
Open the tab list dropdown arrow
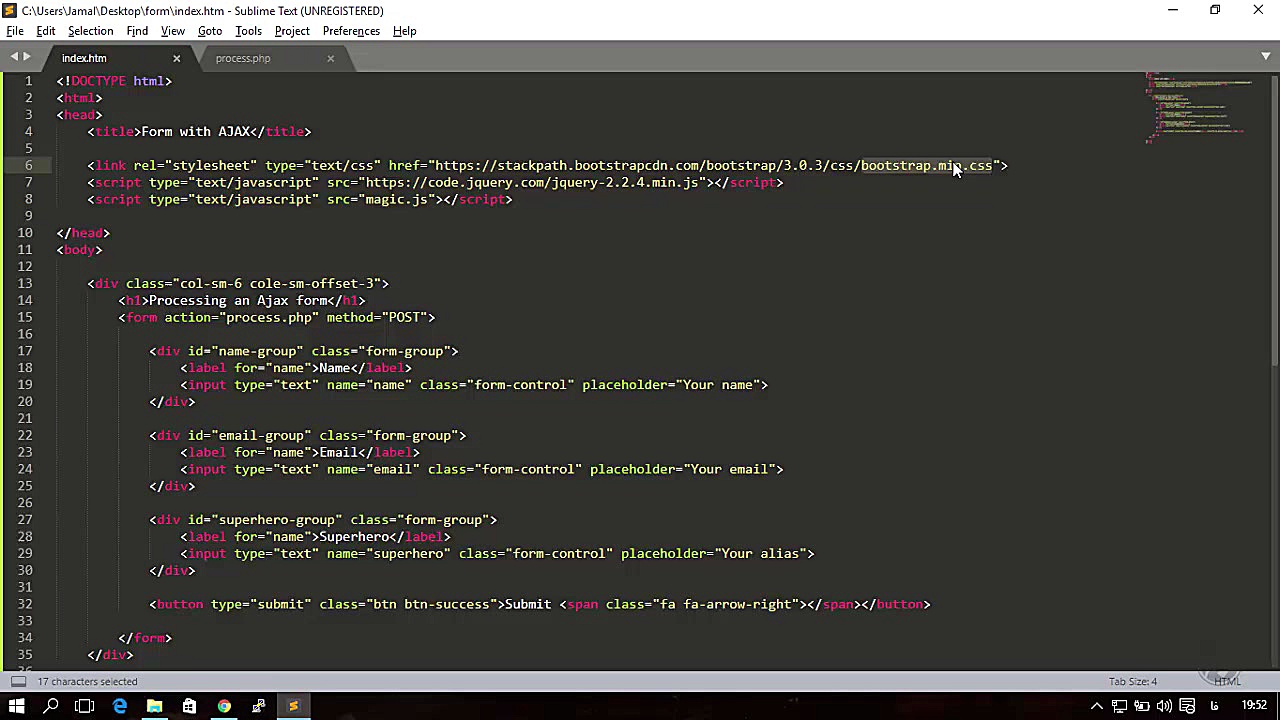click(1266, 56)
